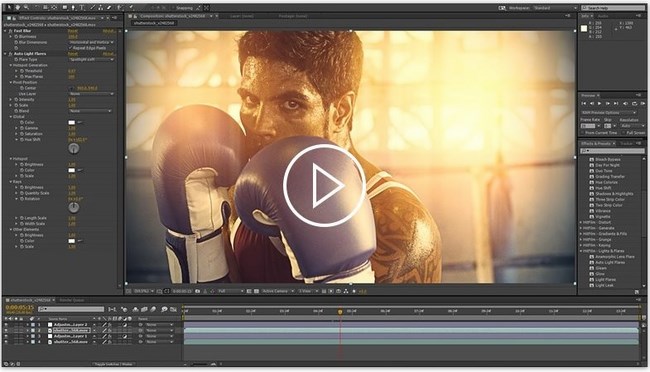
Task: Enable motion blur timeline icon
Action: click(153, 309)
